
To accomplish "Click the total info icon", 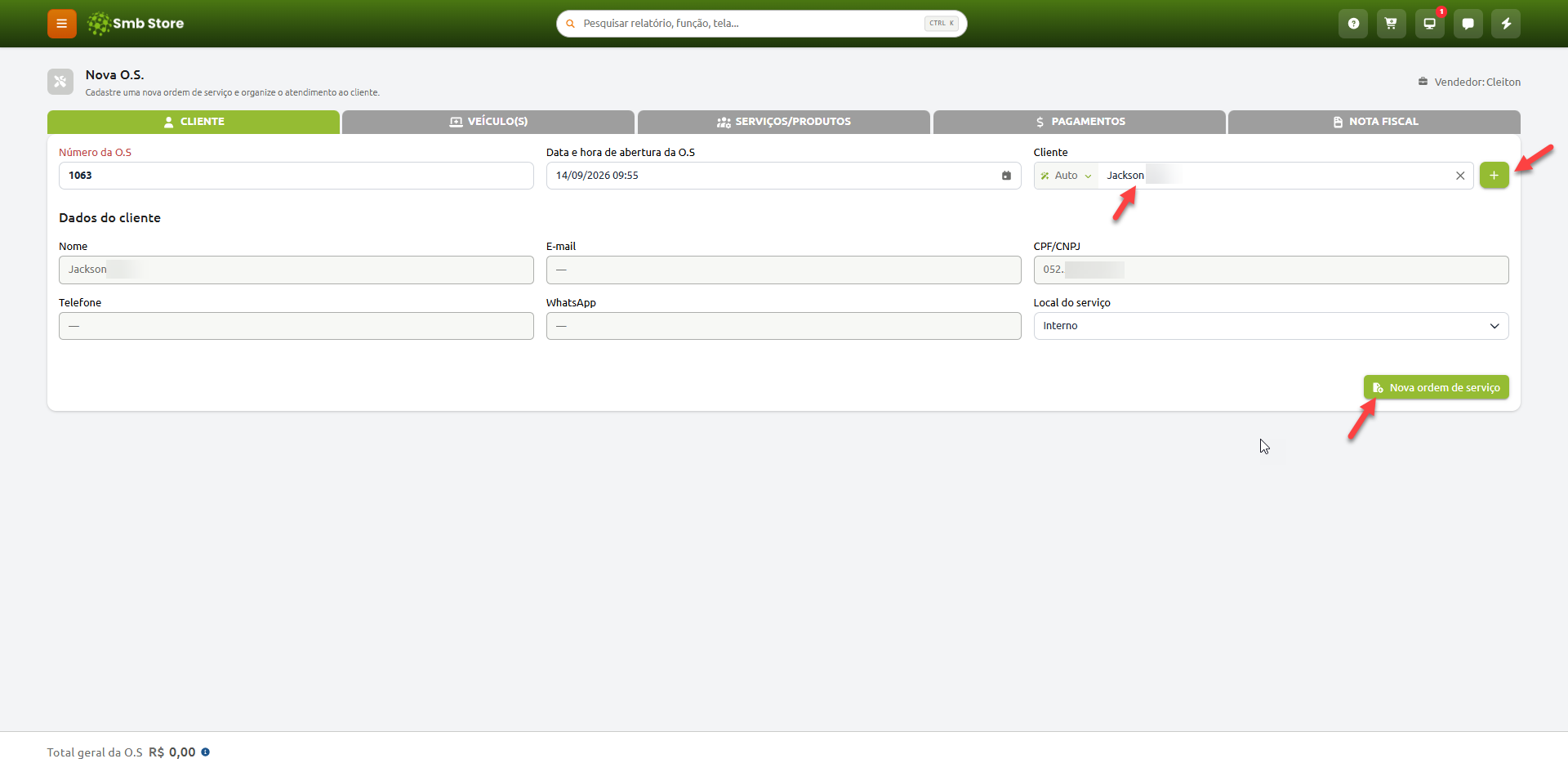I will [x=206, y=752].
